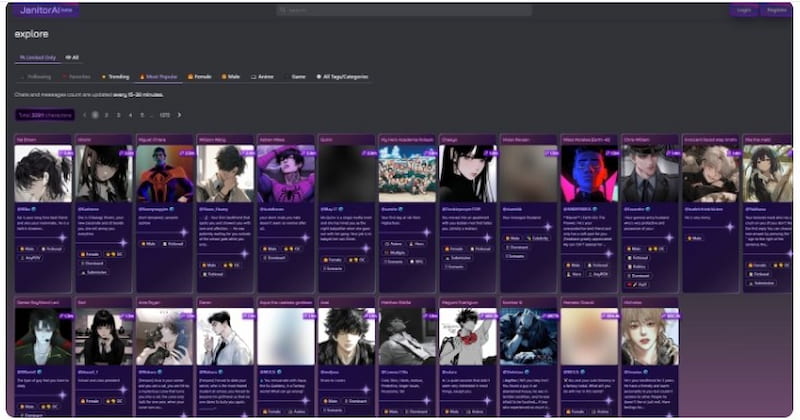Open the officer in military cap thumbnail
The image size is (800, 420).
pos(650,174)
